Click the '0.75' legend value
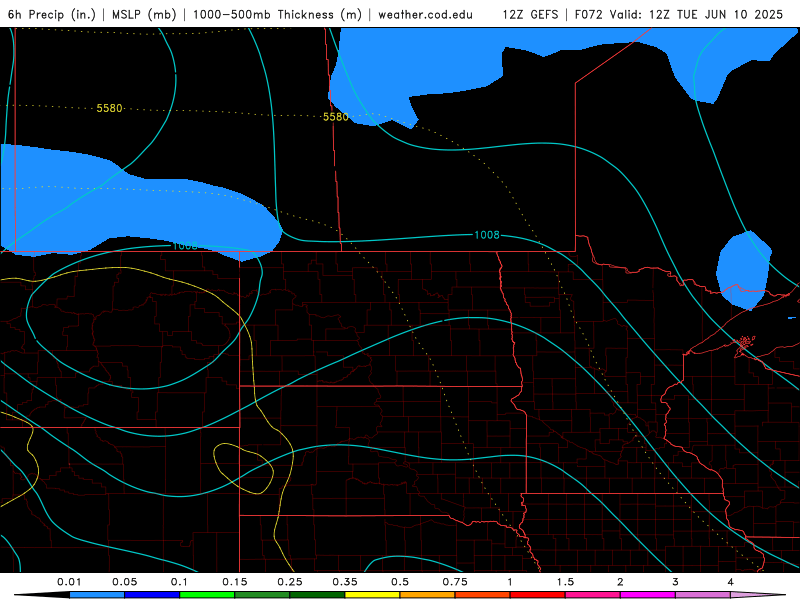This screenshot has height=600, width=800. coord(455,582)
